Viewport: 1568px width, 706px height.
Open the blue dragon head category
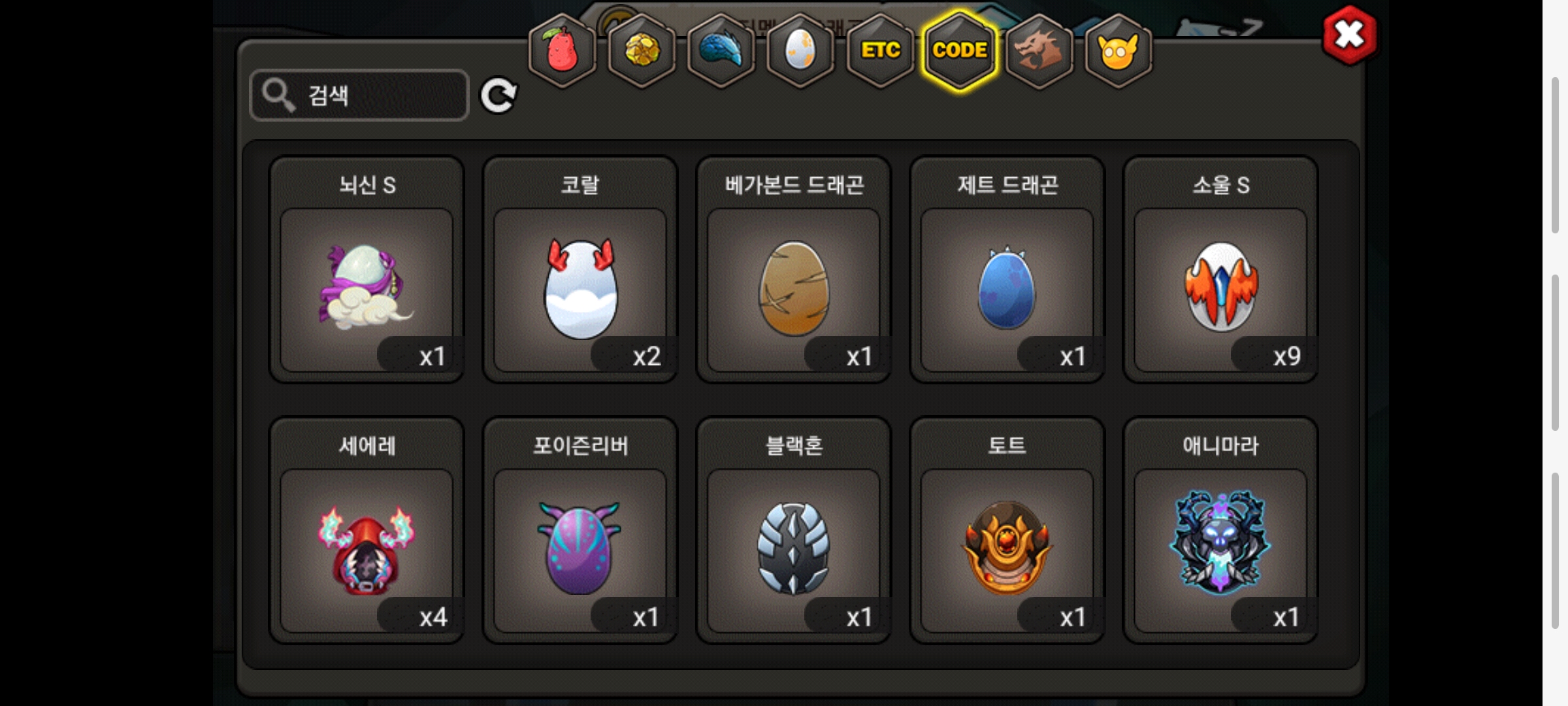(x=721, y=50)
